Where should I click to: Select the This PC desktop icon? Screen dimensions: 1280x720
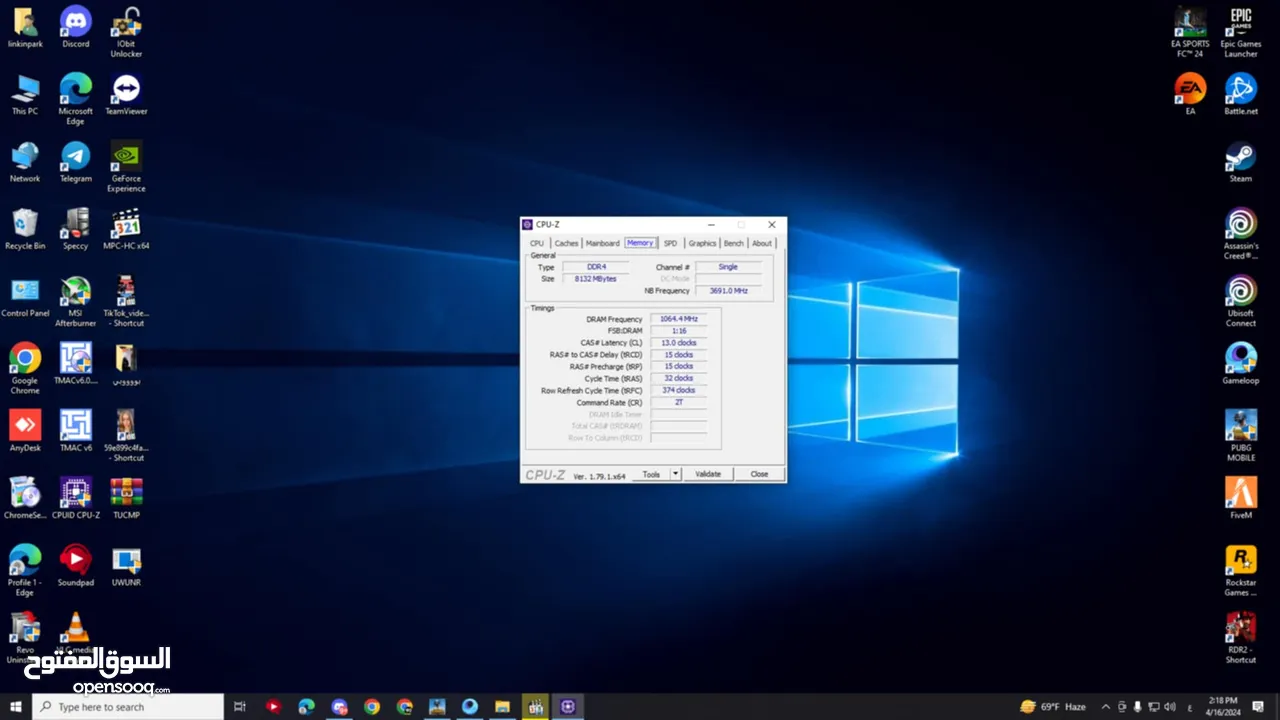pos(25,95)
